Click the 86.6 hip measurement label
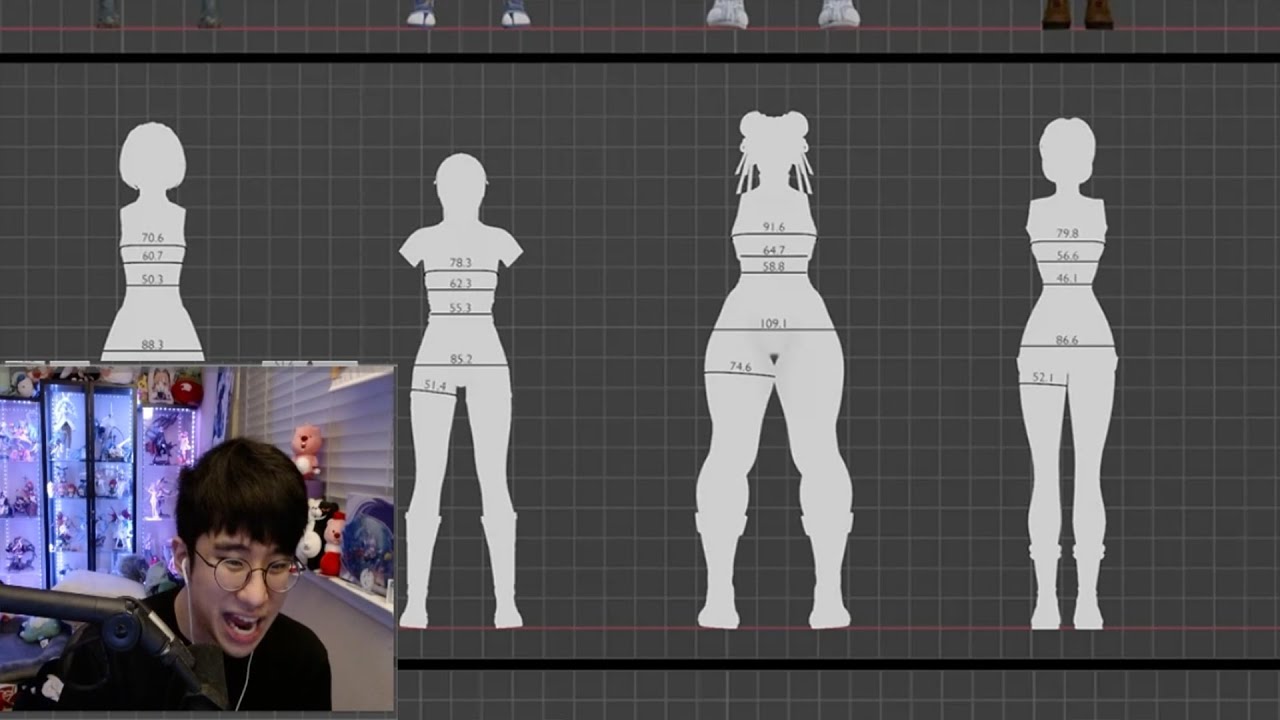The width and height of the screenshot is (1280, 720). pos(1067,341)
